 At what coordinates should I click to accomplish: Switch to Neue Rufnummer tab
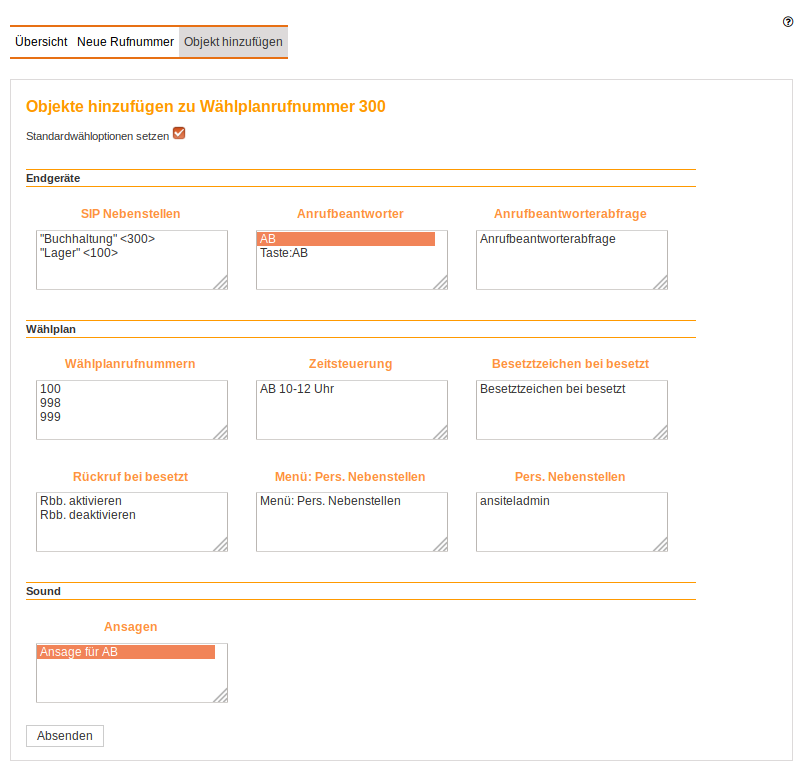tap(125, 42)
